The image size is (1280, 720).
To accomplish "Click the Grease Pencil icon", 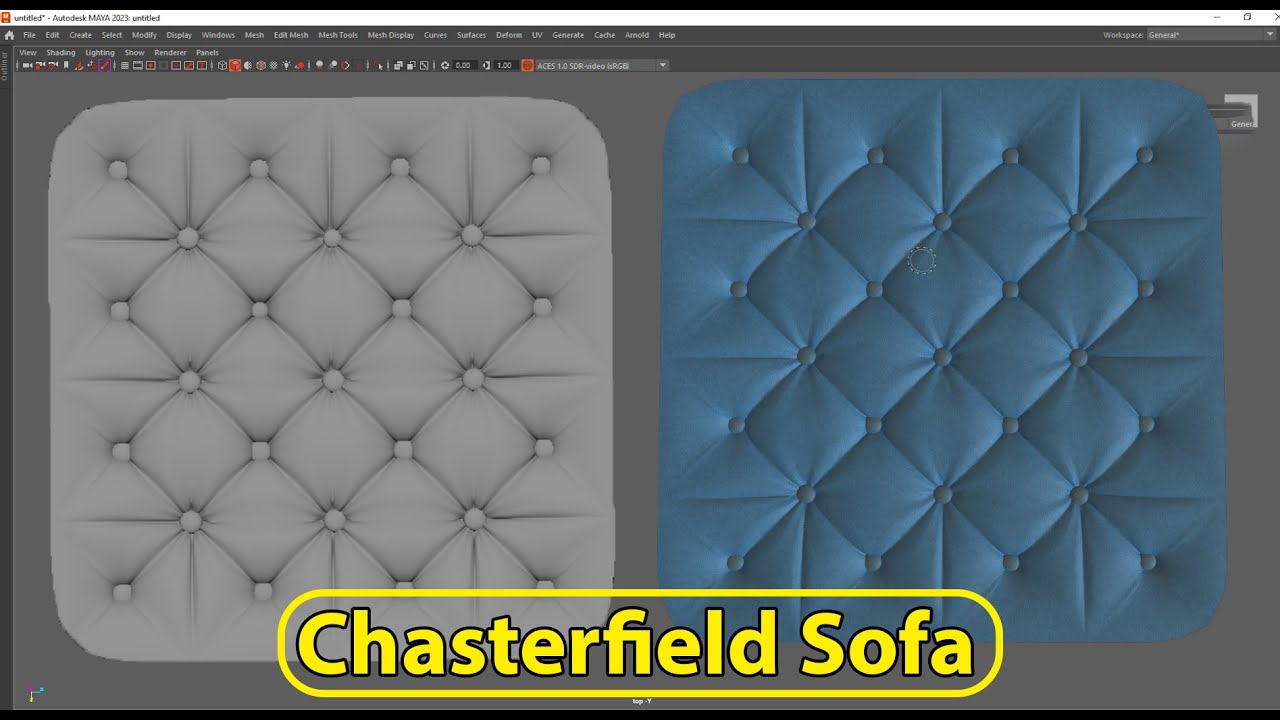I will coord(104,65).
